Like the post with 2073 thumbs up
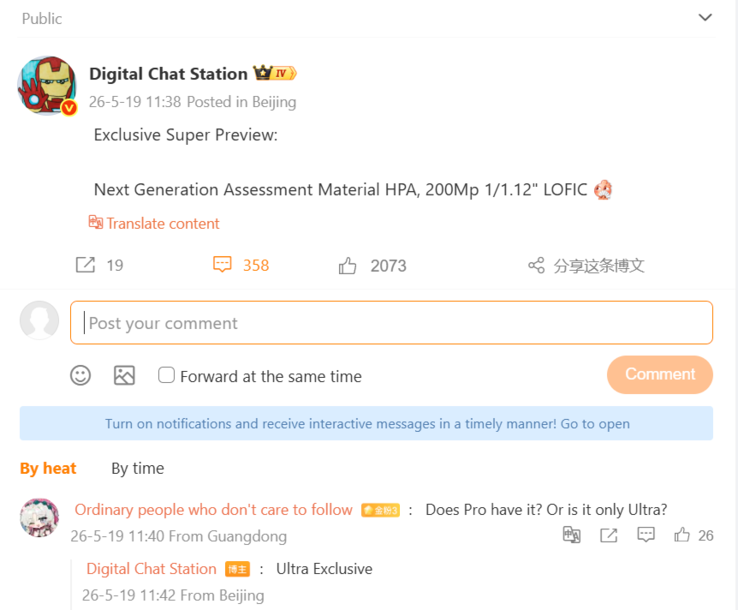The image size is (738, 610). point(347,265)
